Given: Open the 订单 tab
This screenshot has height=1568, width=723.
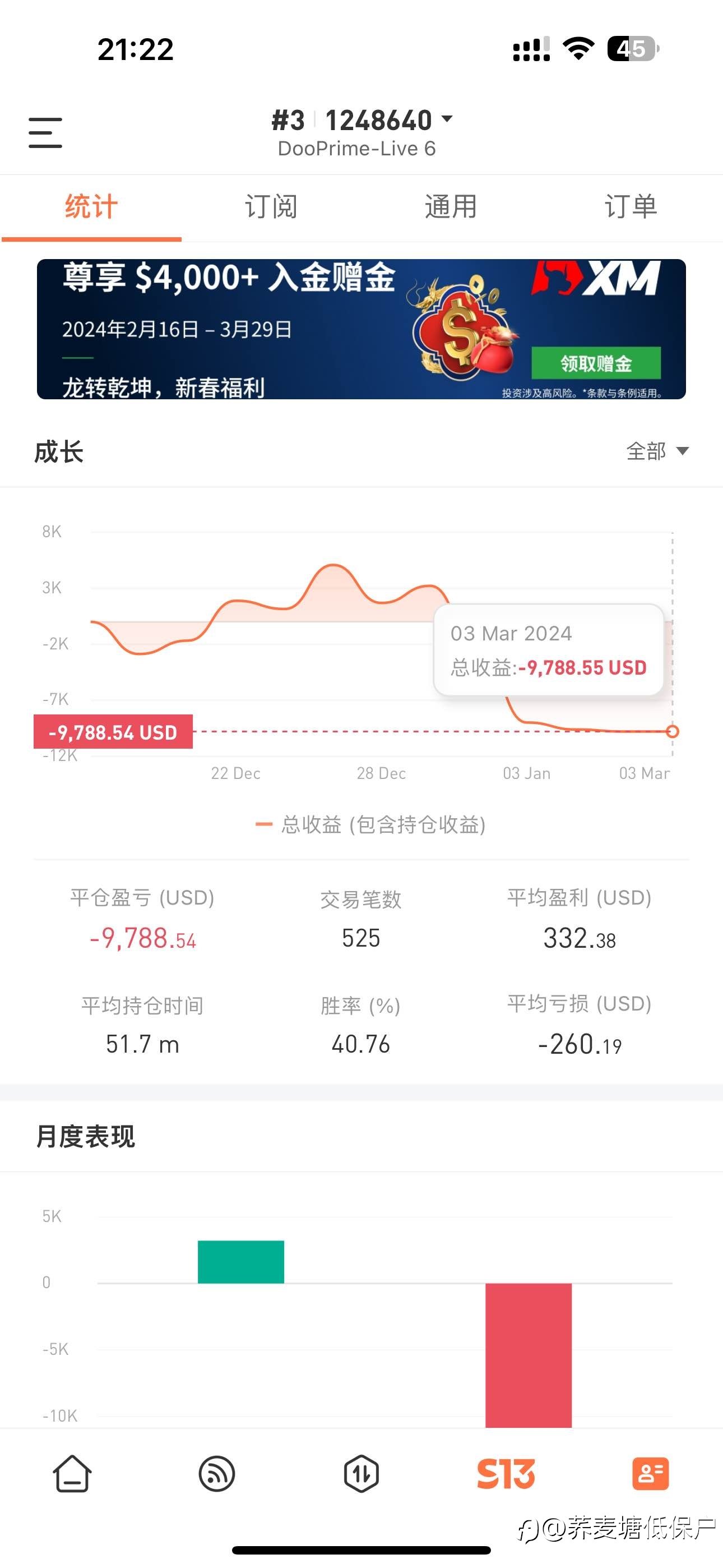Looking at the screenshot, I should click(x=631, y=206).
